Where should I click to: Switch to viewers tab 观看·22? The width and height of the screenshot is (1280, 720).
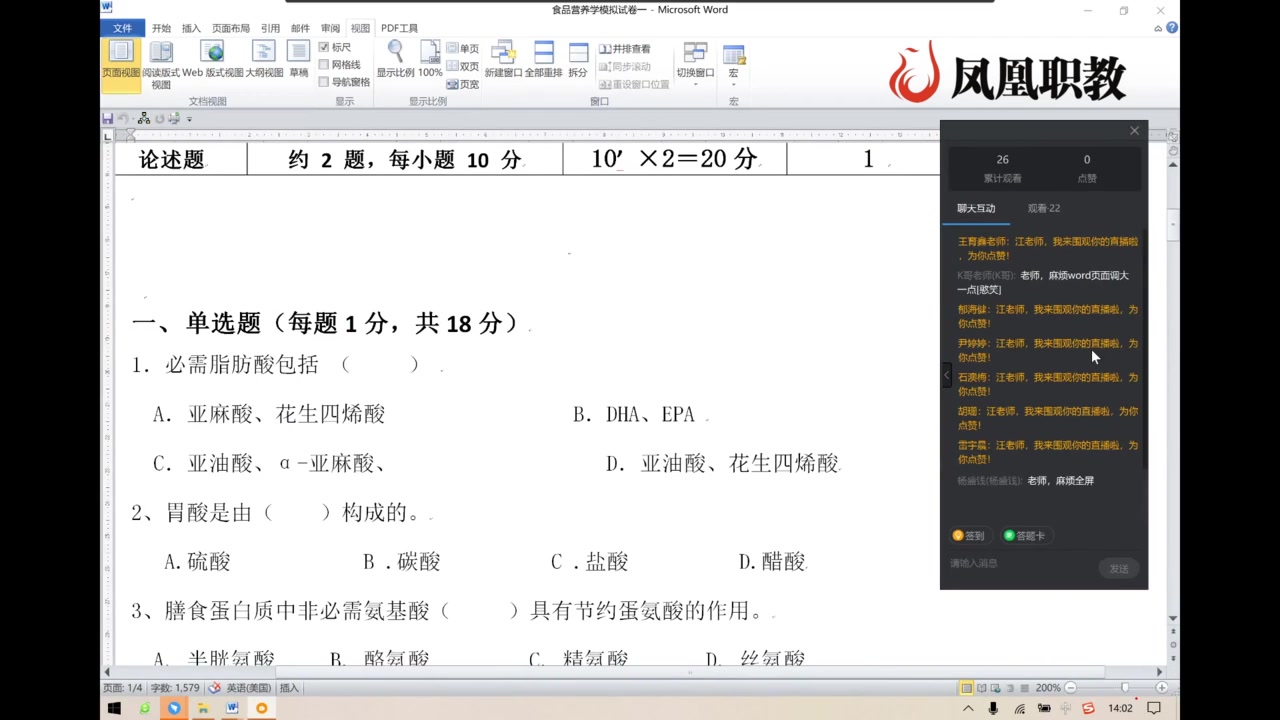[1044, 208]
